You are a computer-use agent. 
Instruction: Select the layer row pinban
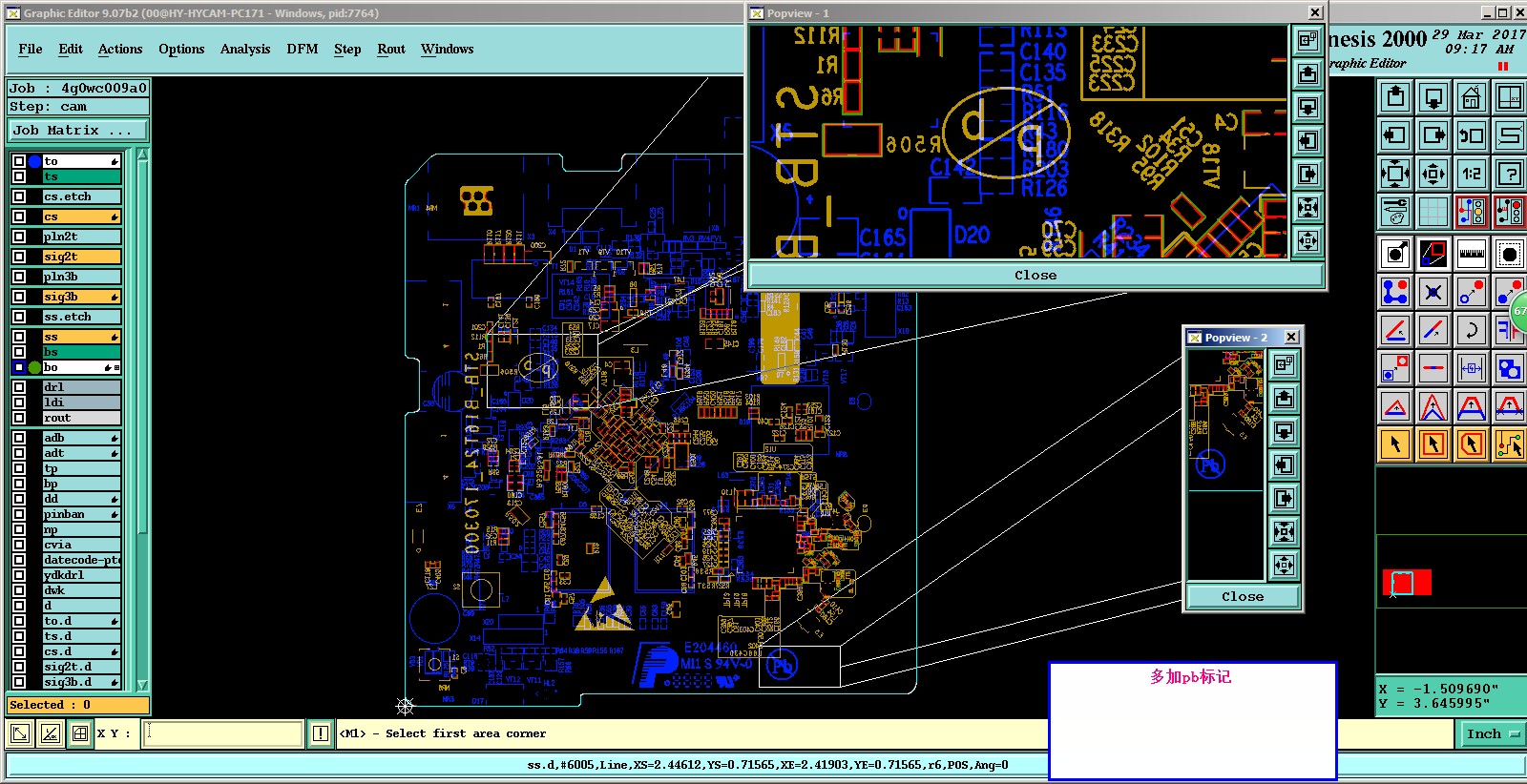(82, 514)
